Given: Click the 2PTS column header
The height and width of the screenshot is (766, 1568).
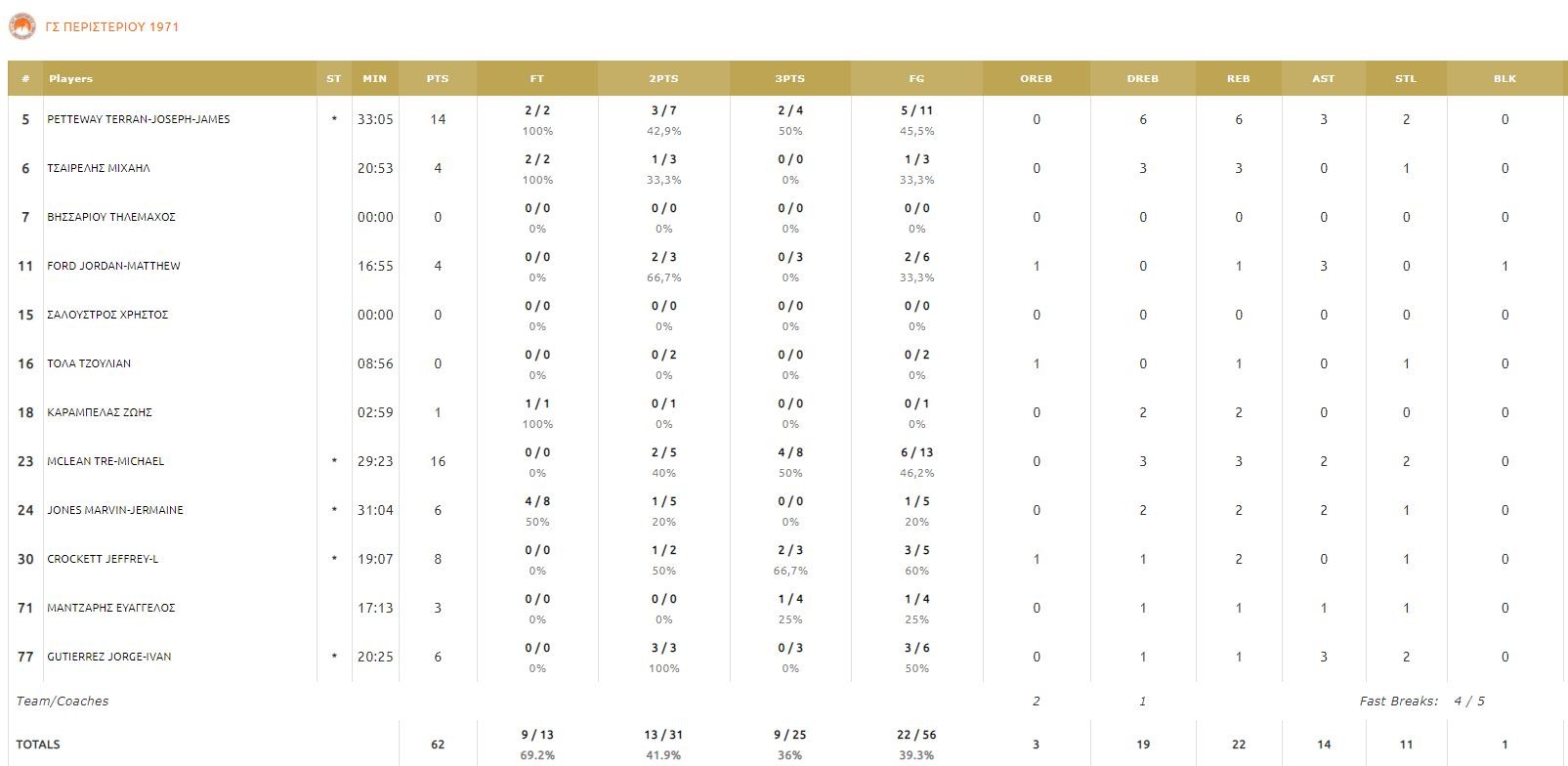Looking at the screenshot, I should click(663, 78).
